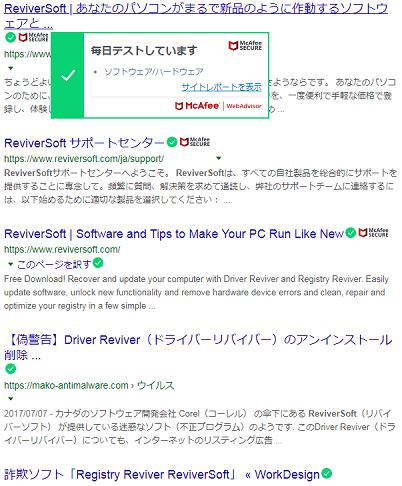Click green checkmark after 'Run Like New' title
Image resolution: width=402 pixels, height=486 pixels.
pyautogui.click(x=350, y=232)
